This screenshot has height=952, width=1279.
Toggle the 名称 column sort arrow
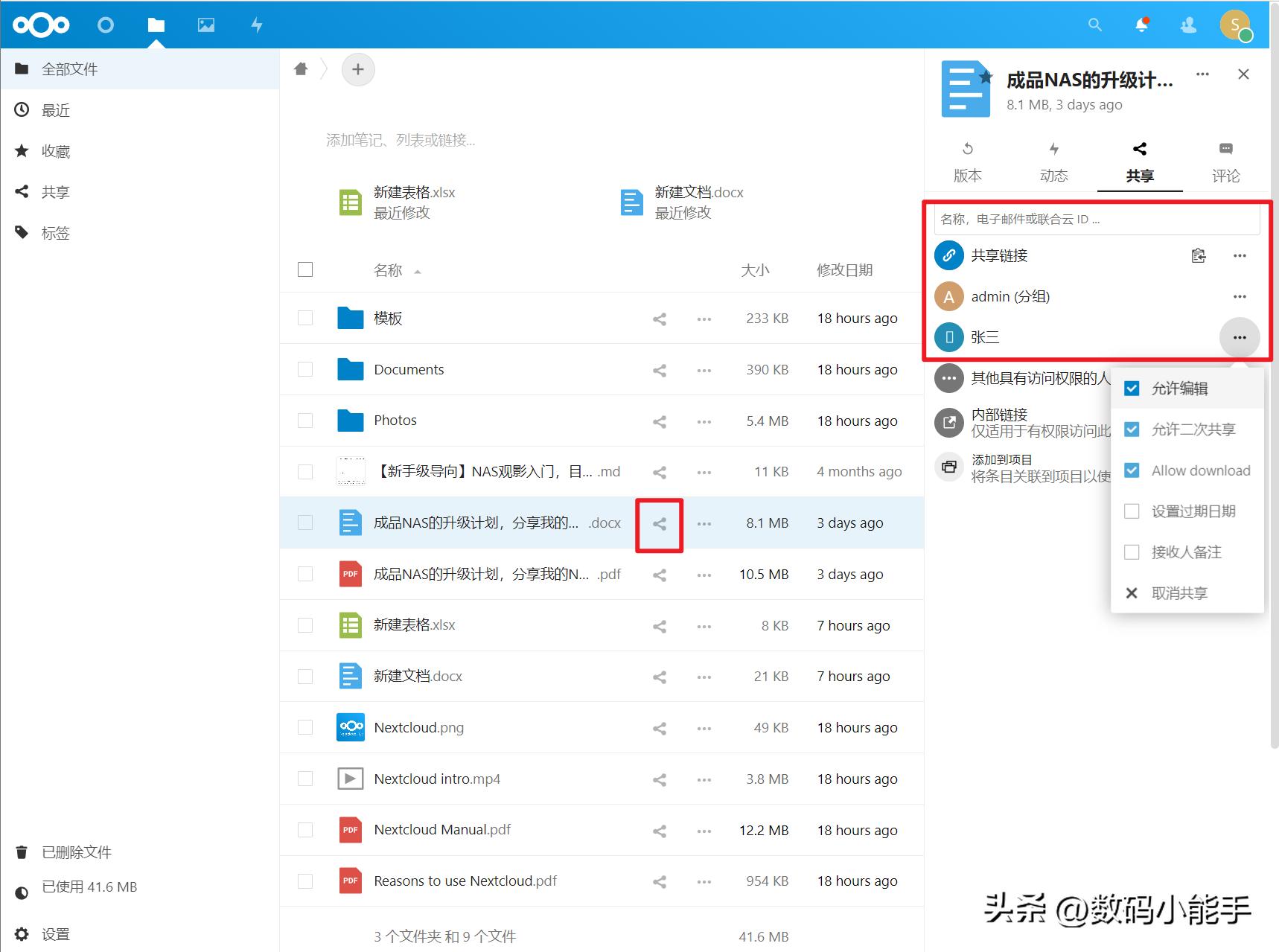point(418,271)
